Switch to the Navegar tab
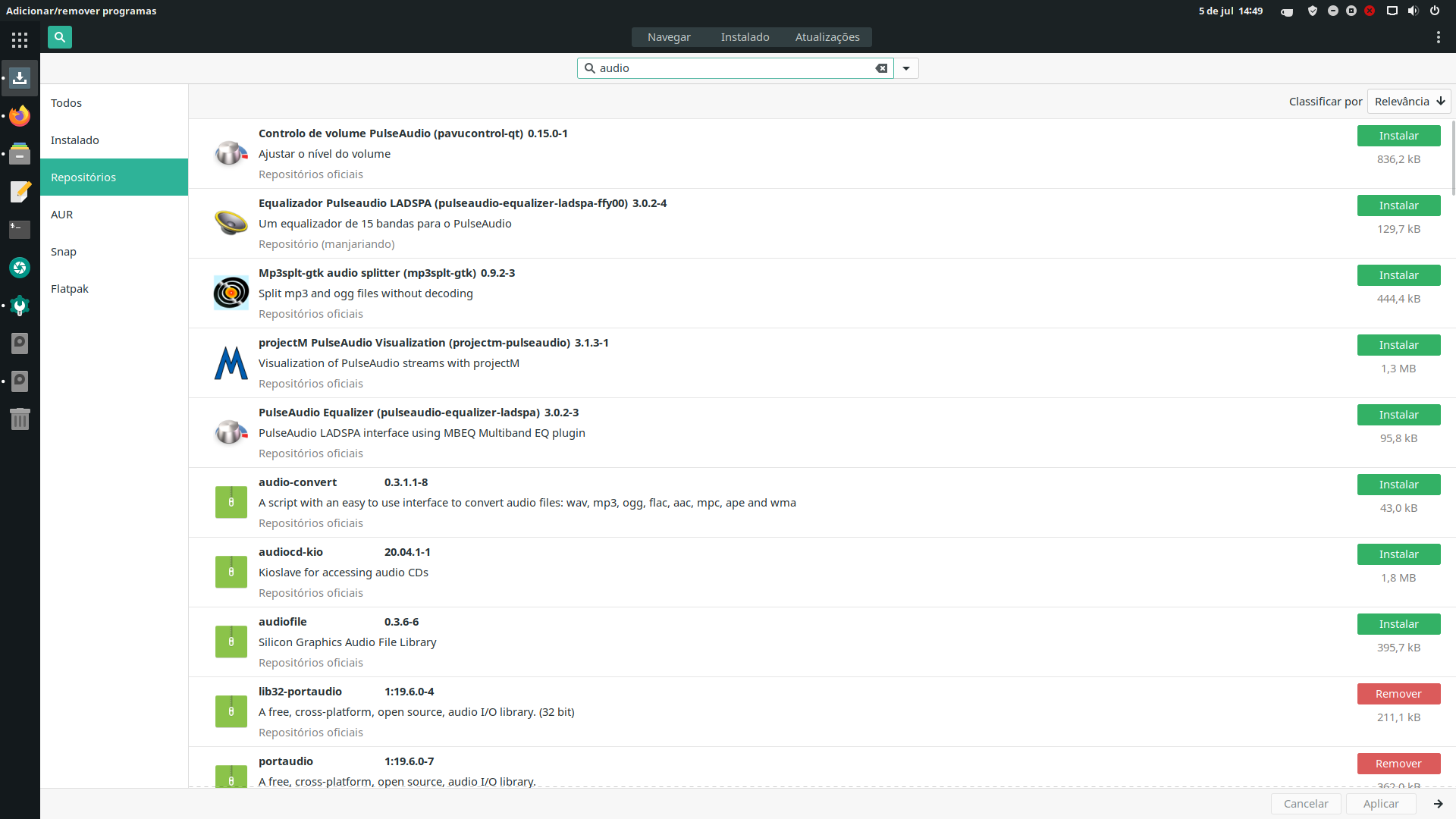This screenshot has width=1456, height=819. tap(669, 37)
